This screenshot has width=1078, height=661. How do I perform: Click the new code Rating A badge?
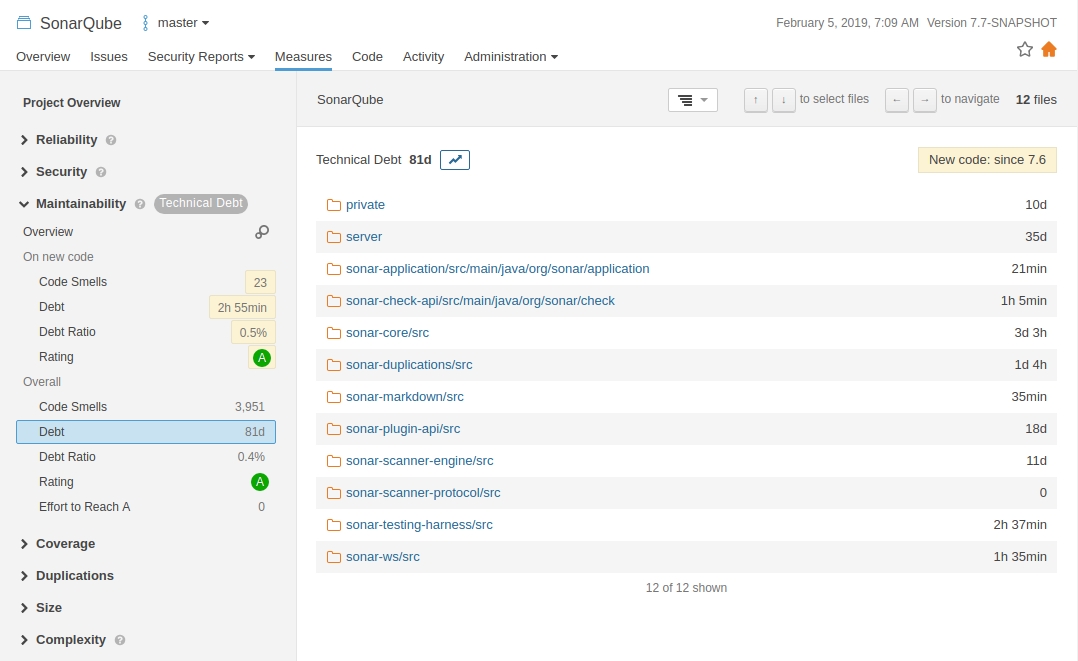[x=261, y=358]
